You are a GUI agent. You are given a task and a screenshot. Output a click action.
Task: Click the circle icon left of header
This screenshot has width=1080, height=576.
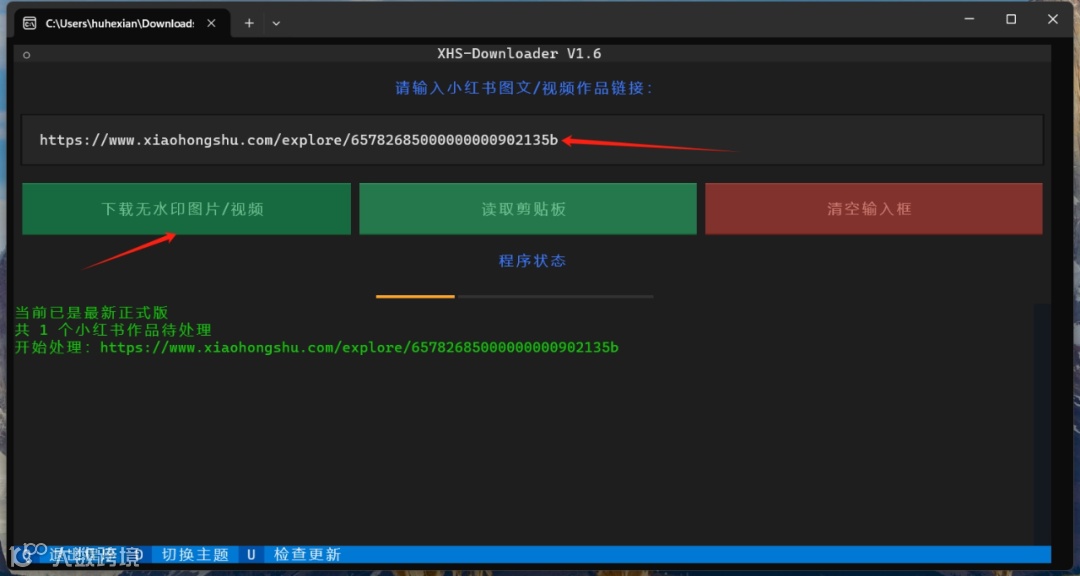26,54
